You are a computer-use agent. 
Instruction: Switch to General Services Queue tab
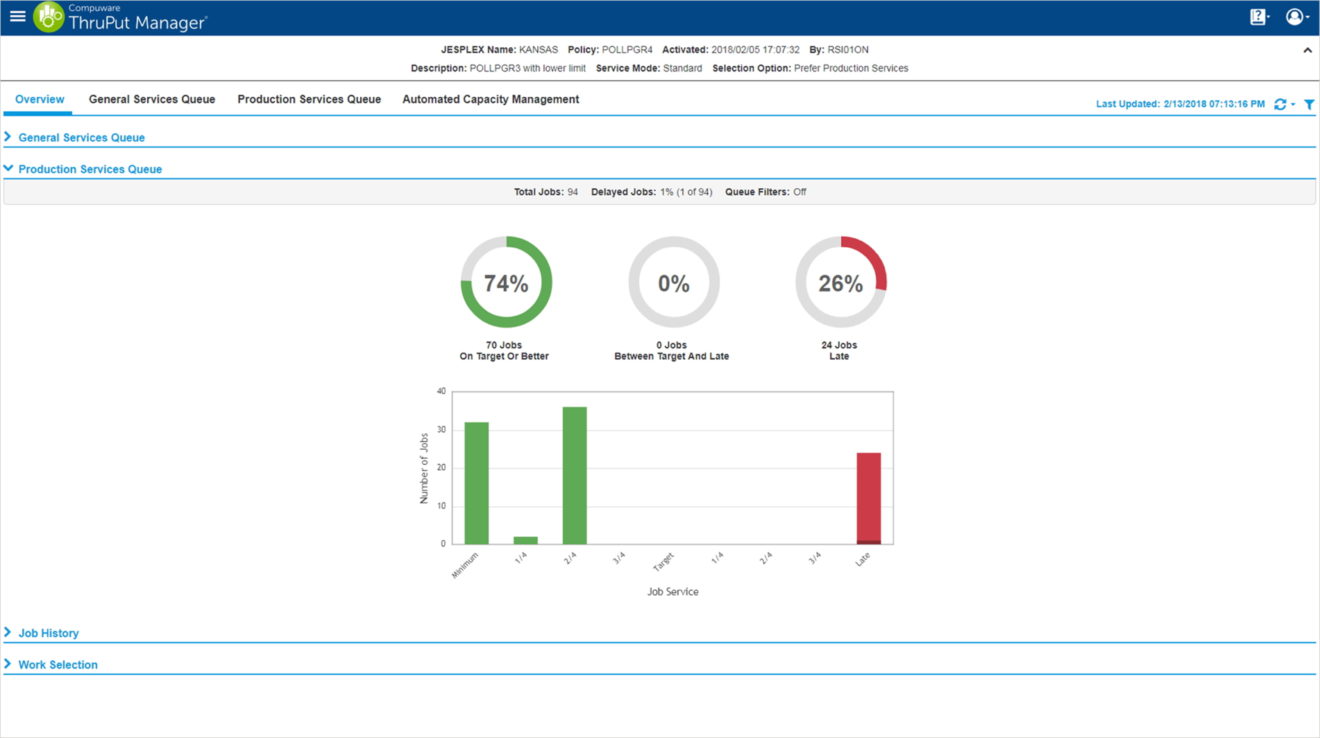[152, 100]
